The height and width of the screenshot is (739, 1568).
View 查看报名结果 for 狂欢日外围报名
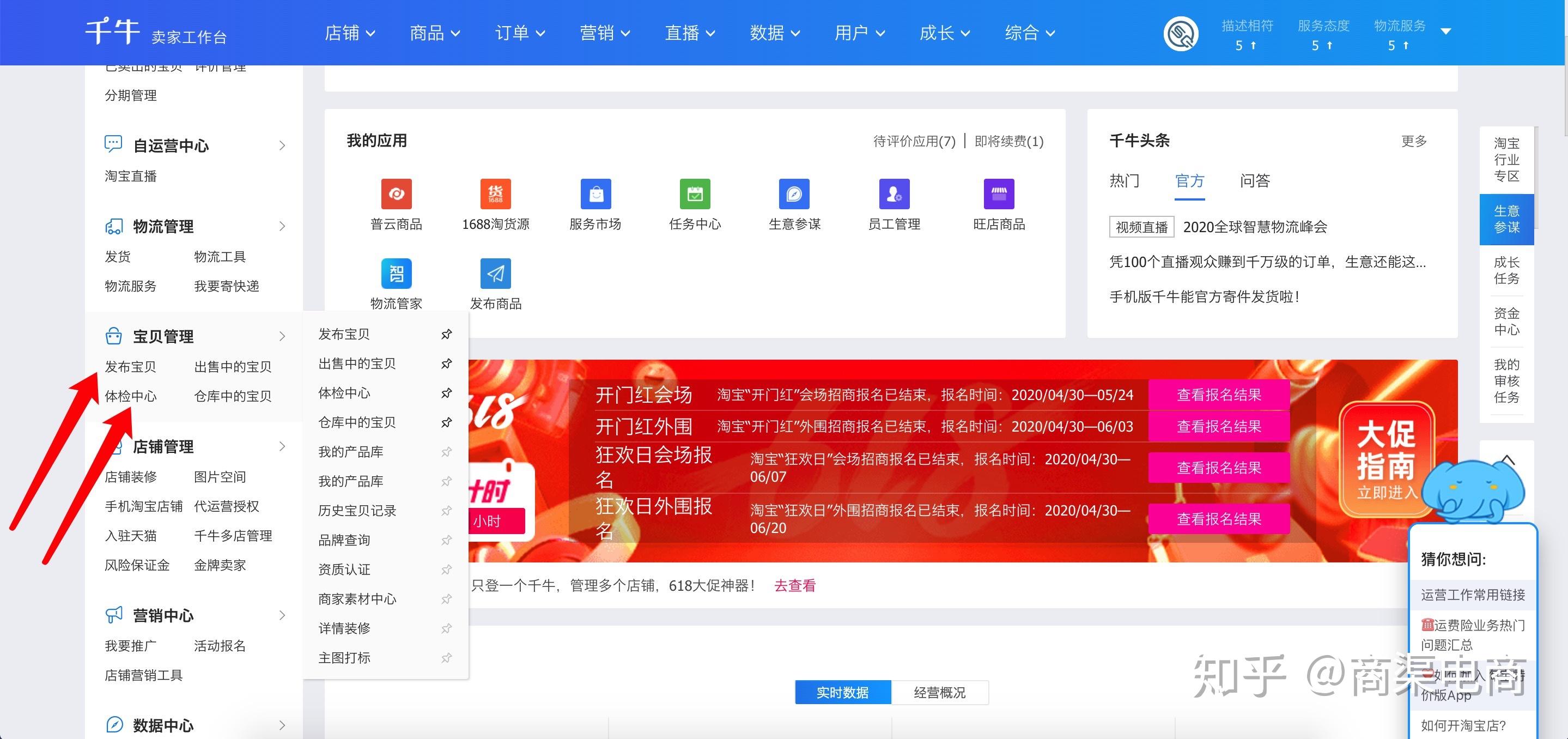1219,519
